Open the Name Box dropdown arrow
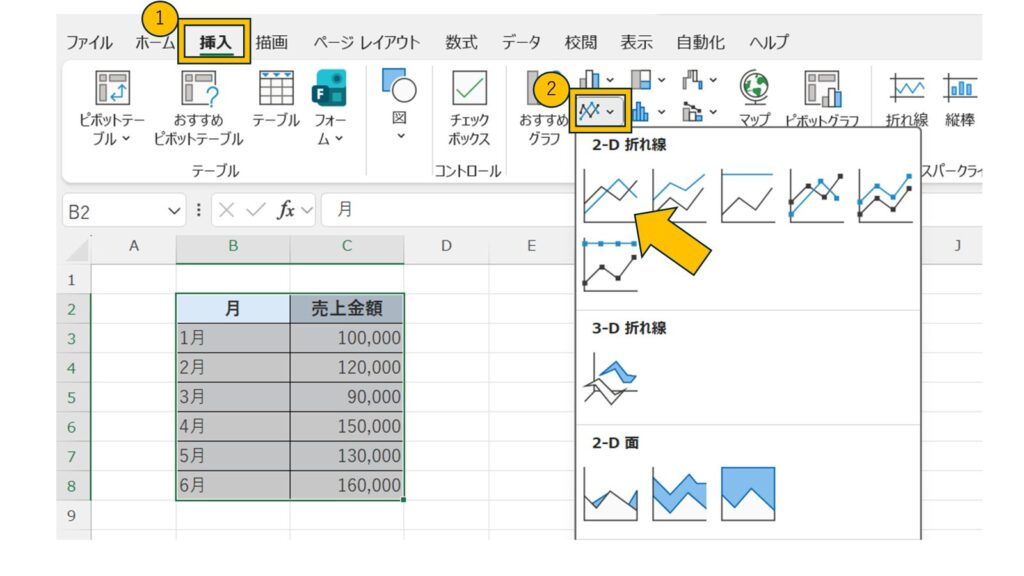The image size is (1024, 576). (x=176, y=211)
